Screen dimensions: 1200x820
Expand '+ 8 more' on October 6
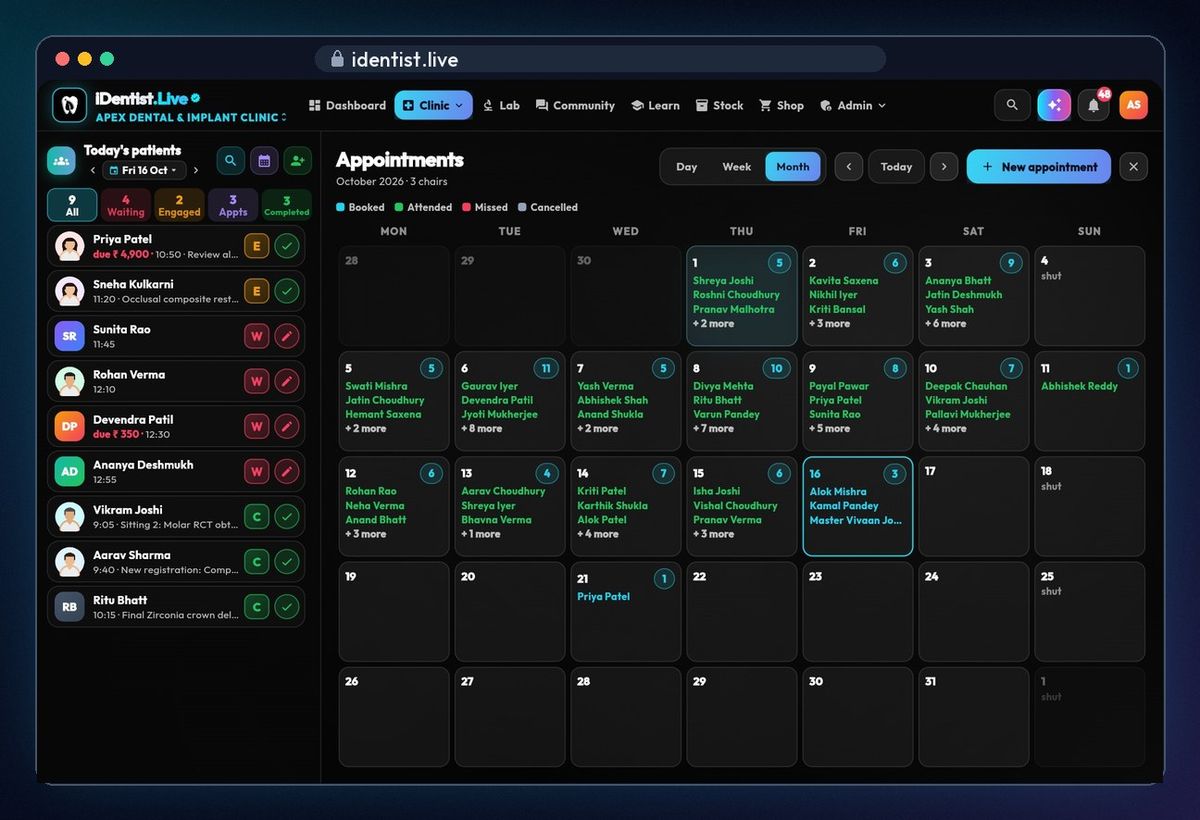coord(482,429)
